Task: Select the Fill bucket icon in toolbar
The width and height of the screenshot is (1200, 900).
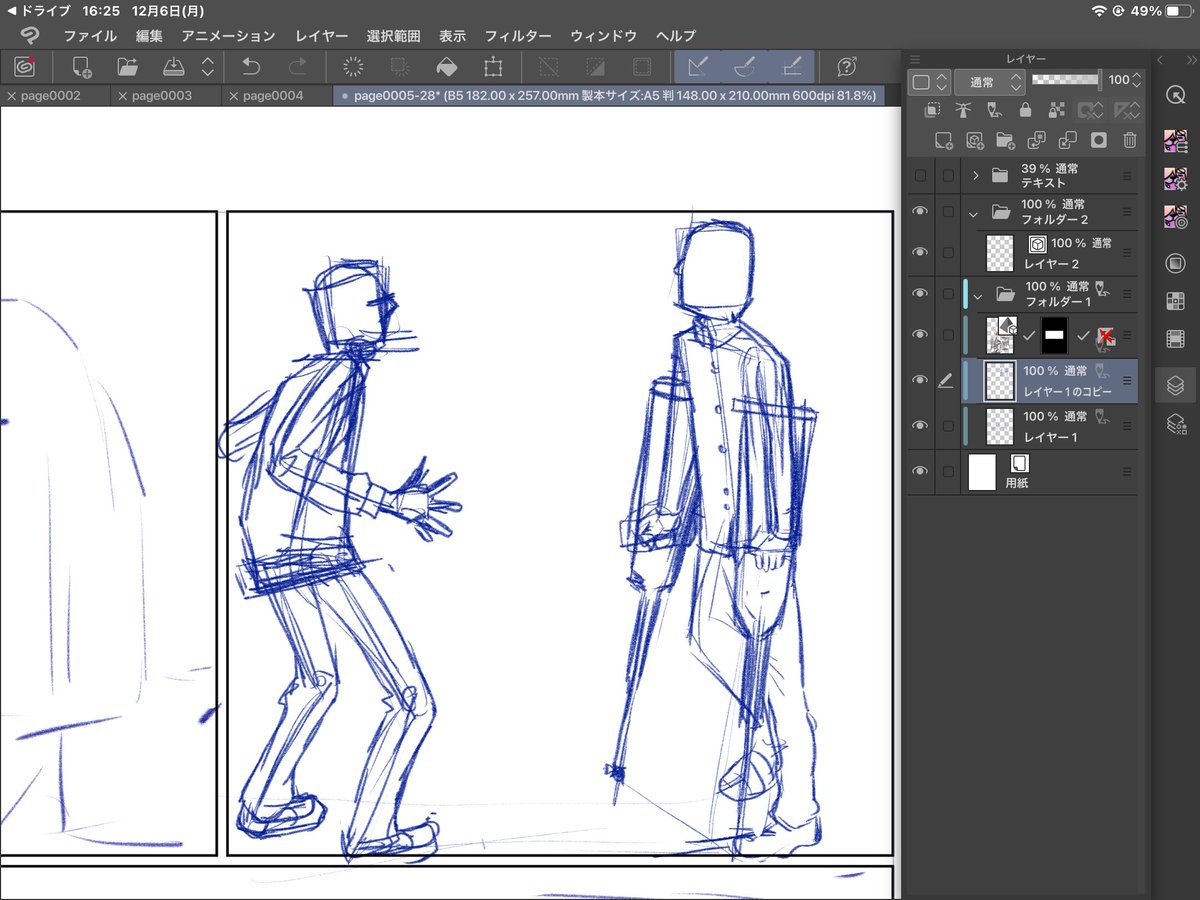Action: point(446,67)
